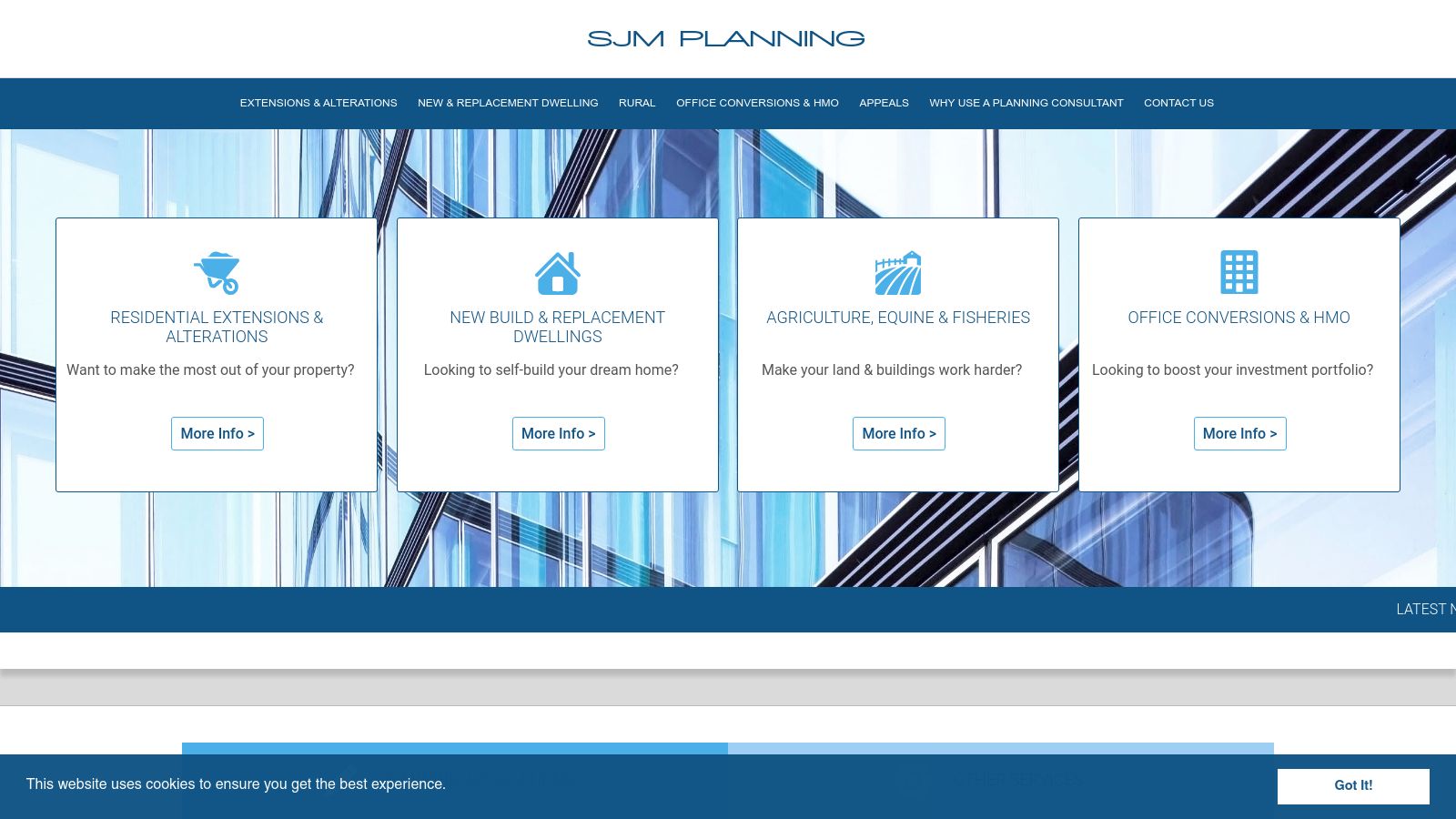Click More Info under New Build & Replacement Dwellings
1456x819 pixels.
pyautogui.click(x=558, y=433)
